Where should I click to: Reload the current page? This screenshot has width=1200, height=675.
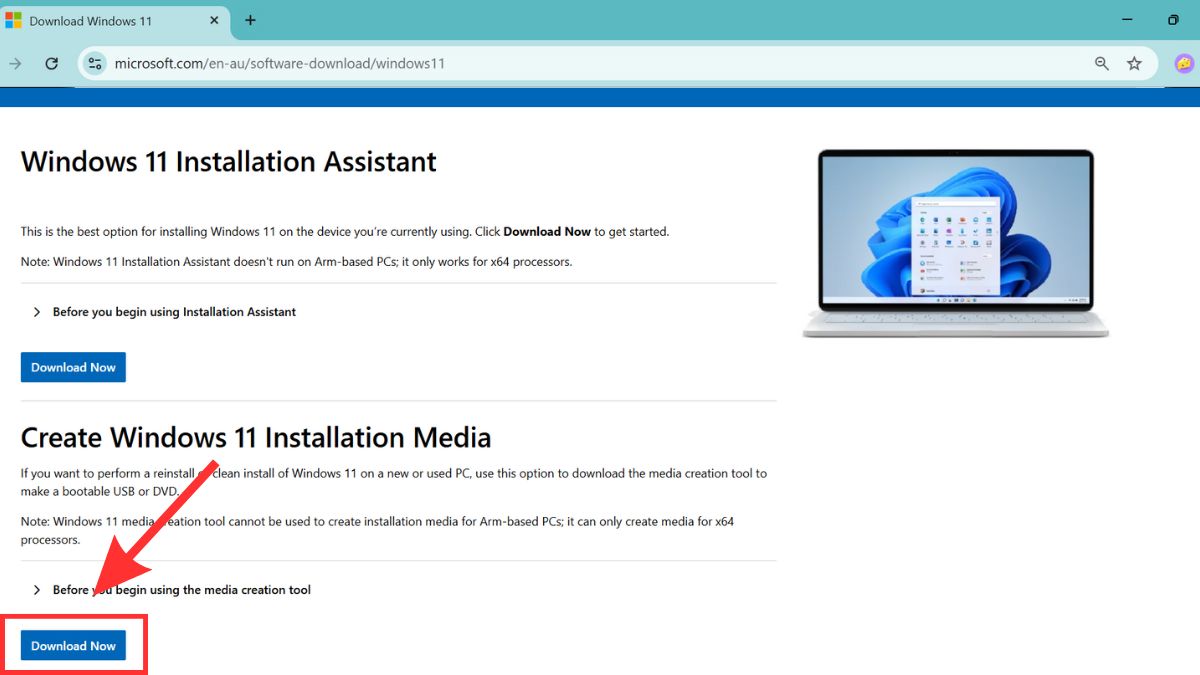click(52, 62)
